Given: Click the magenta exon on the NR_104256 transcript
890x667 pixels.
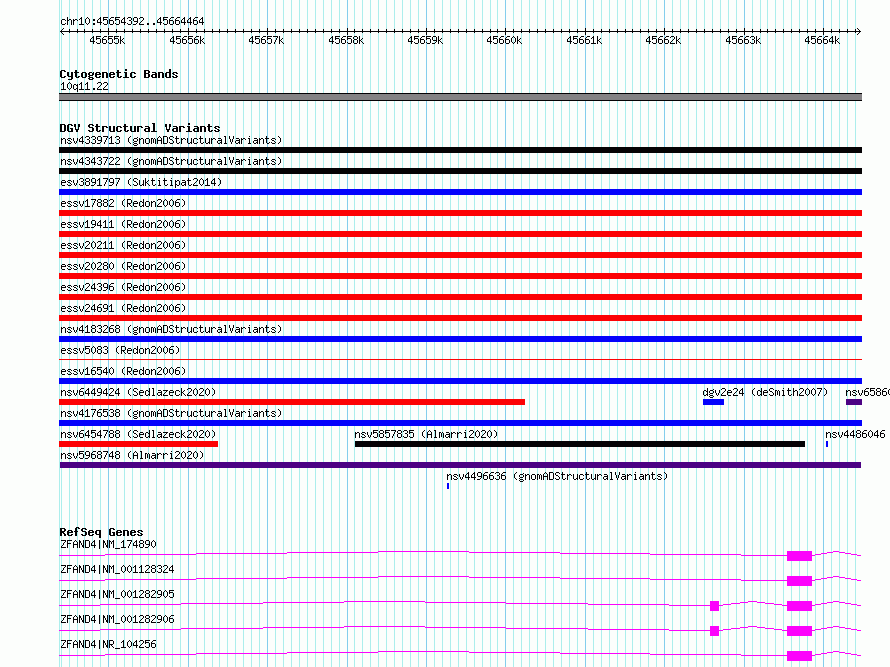Looking at the screenshot, I should tap(799, 656).
